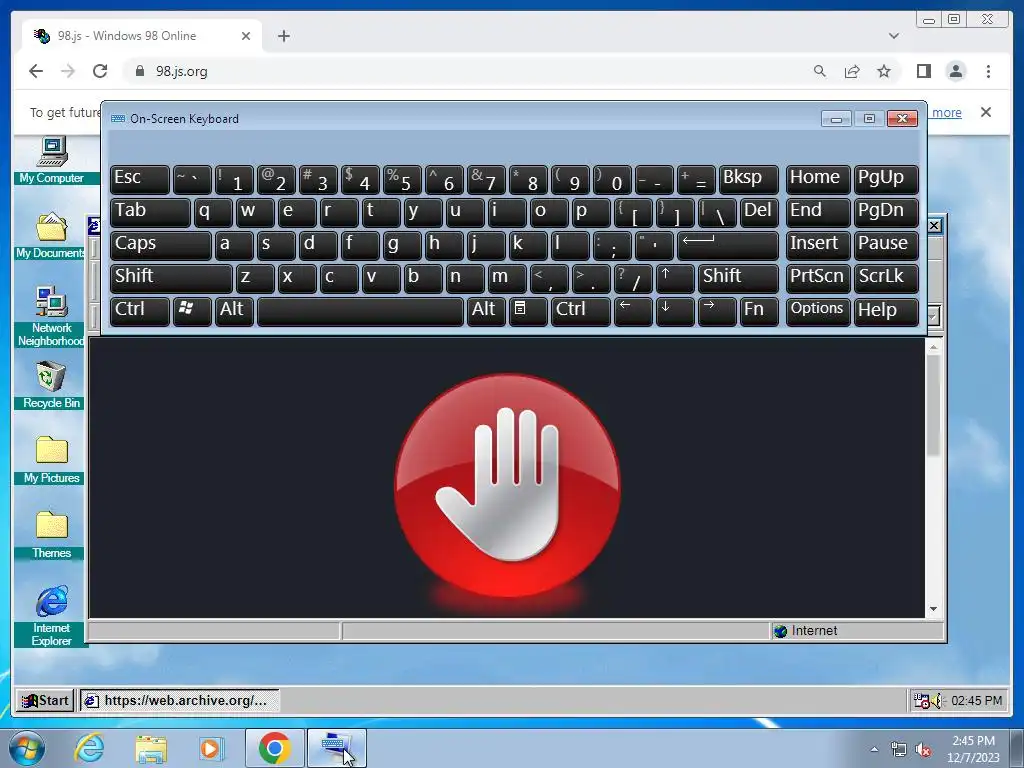The image size is (1024, 768).
Task: Click the red stop-hand image
Action: (x=507, y=485)
